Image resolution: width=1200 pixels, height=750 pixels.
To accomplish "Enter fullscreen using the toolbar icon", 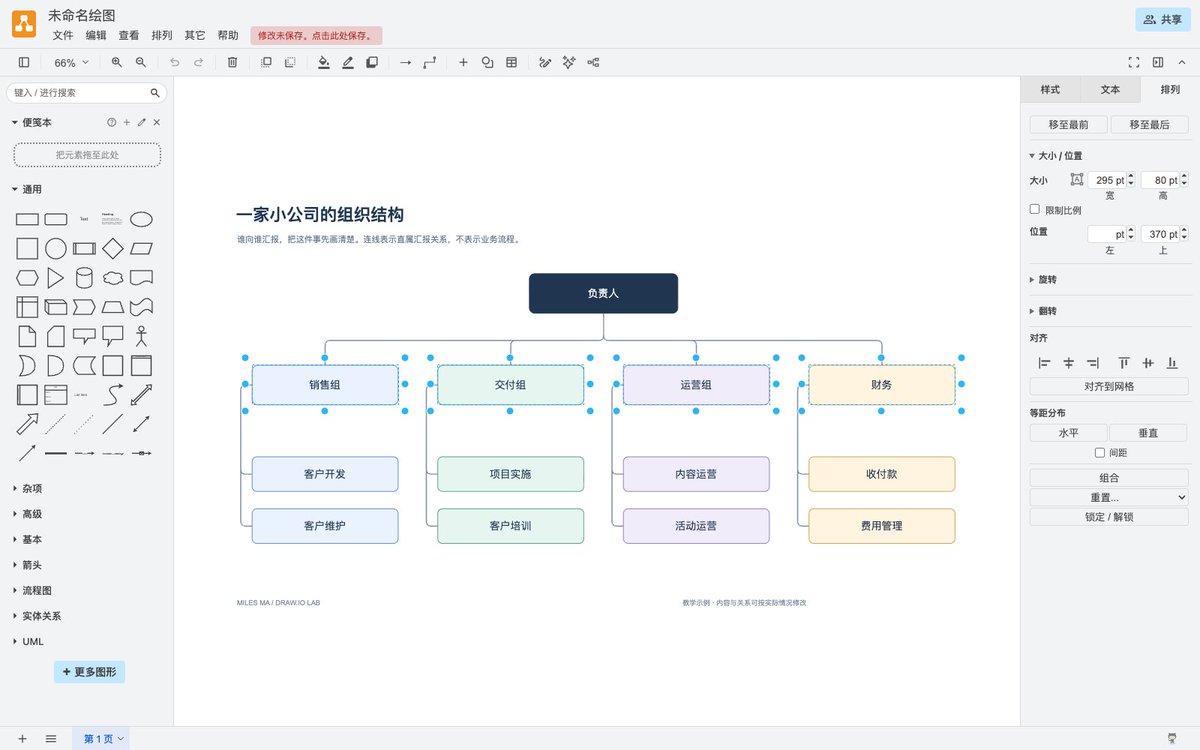I will pos(1134,62).
